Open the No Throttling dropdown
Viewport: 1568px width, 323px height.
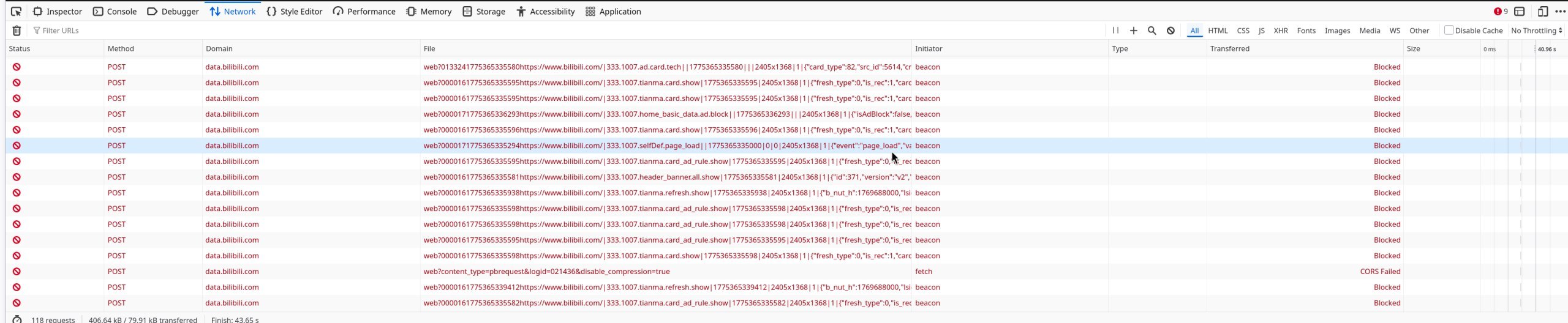coord(1536,31)
